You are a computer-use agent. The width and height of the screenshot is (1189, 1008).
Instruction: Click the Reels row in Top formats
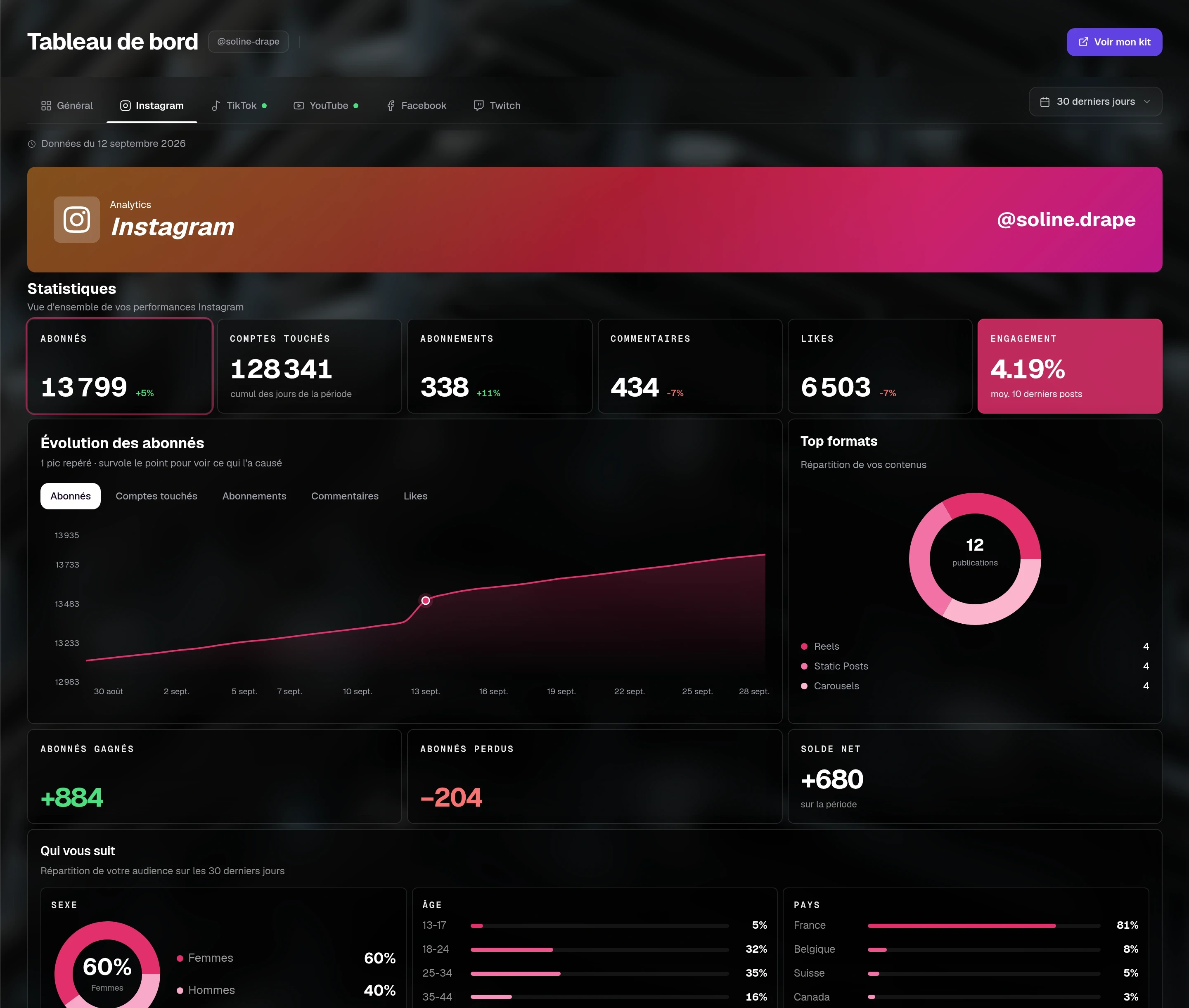coord(975,646)
